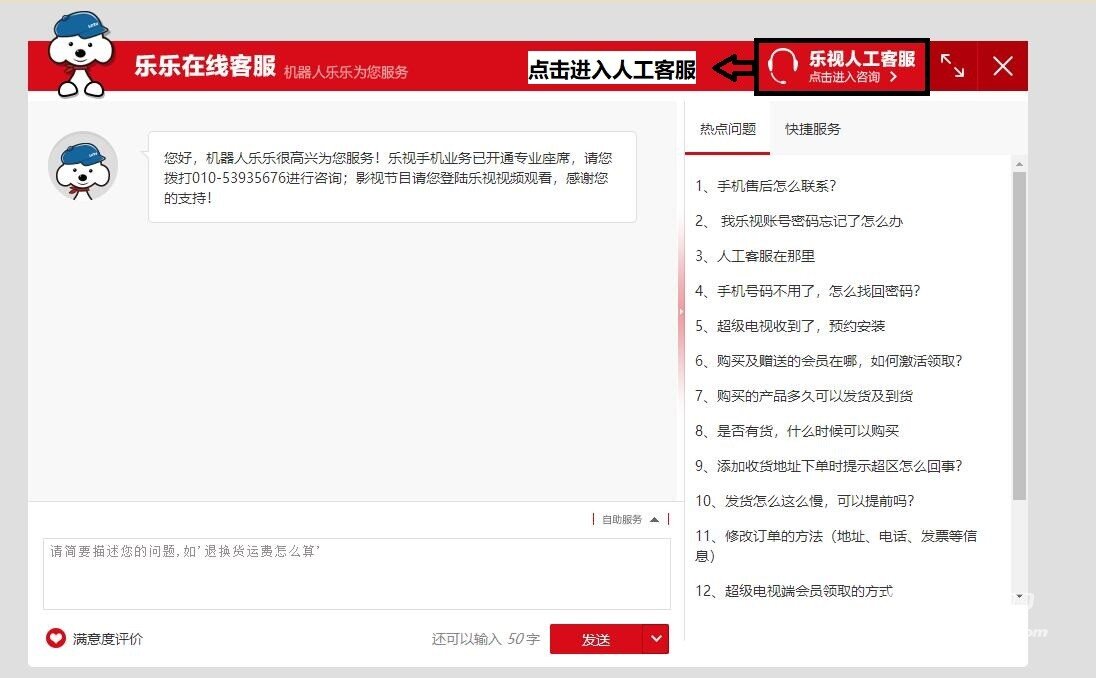Open question 购买及赠送的会员在哪，如何激活领取
Image resolution: width=1096 pixels, height=678 pixels.
(x=828, y=361)
